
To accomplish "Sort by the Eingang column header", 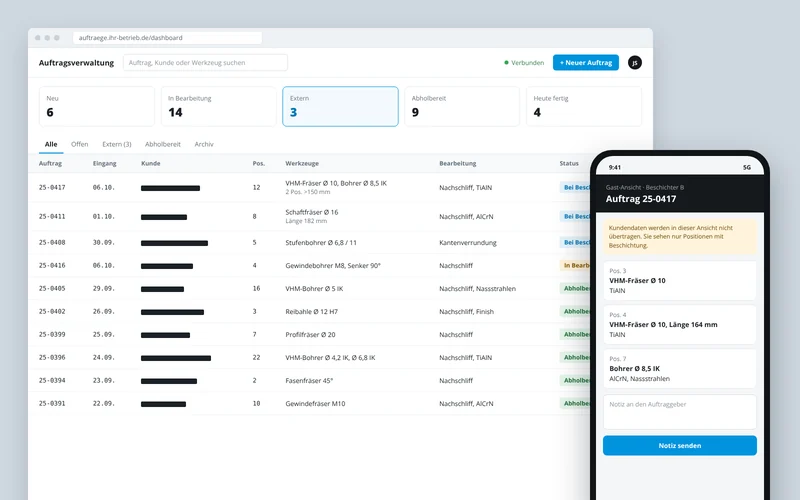I will 105,163.
